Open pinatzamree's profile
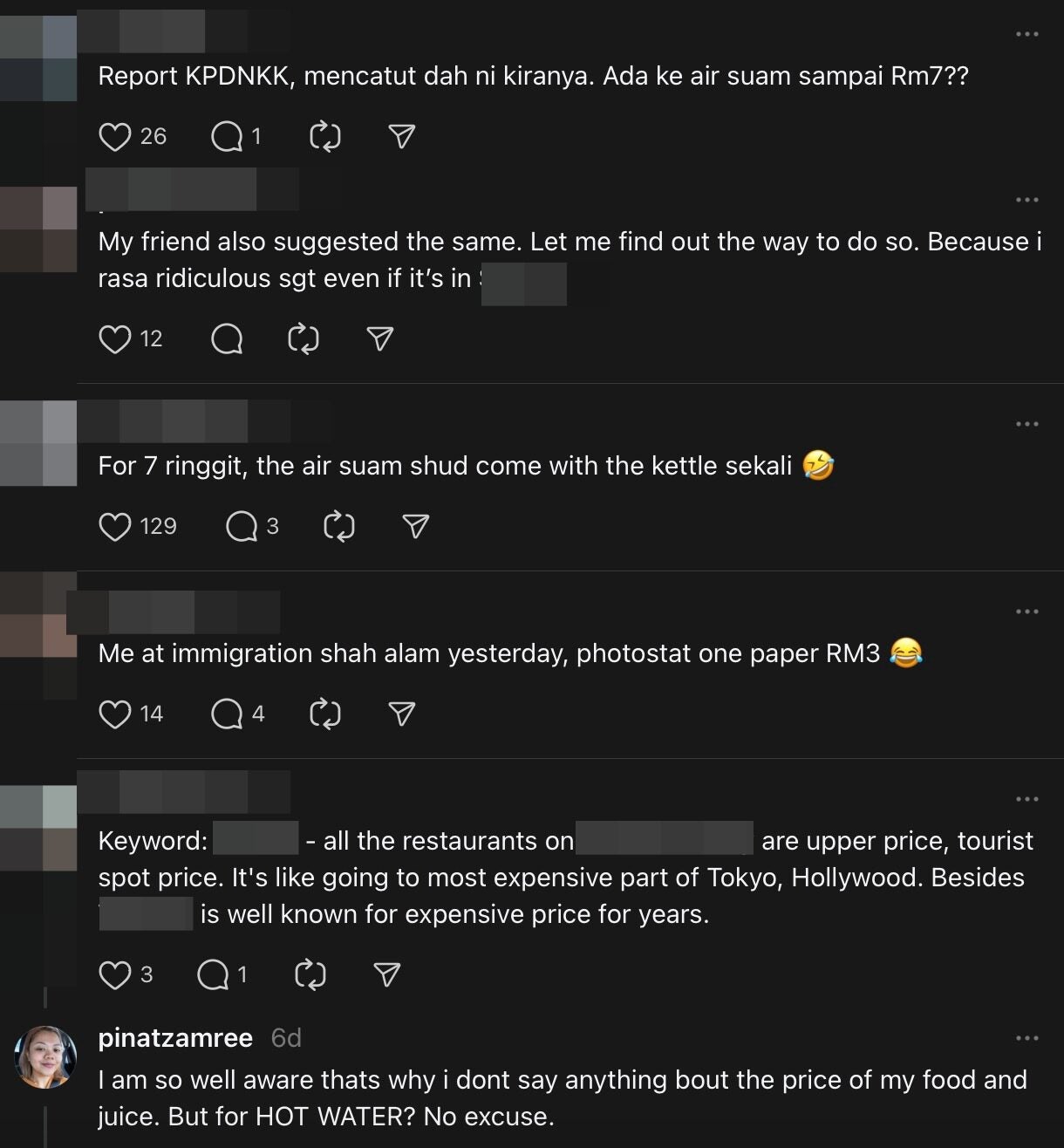Viewport: 1064px width, 1148px height. tap(173, 1038)
